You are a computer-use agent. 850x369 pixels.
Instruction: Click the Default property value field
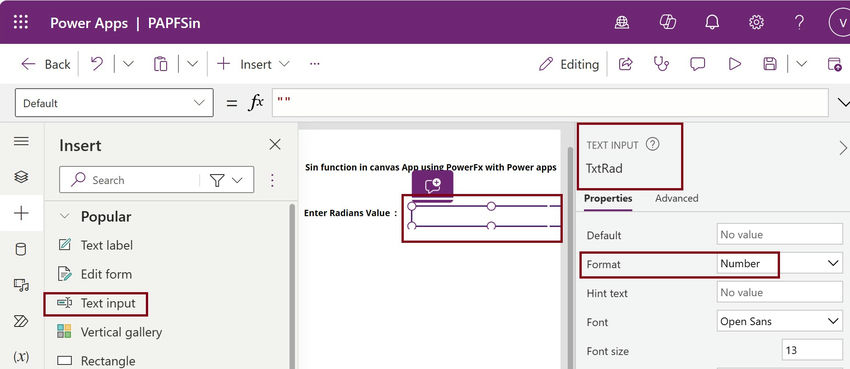(x=780, y=235)
